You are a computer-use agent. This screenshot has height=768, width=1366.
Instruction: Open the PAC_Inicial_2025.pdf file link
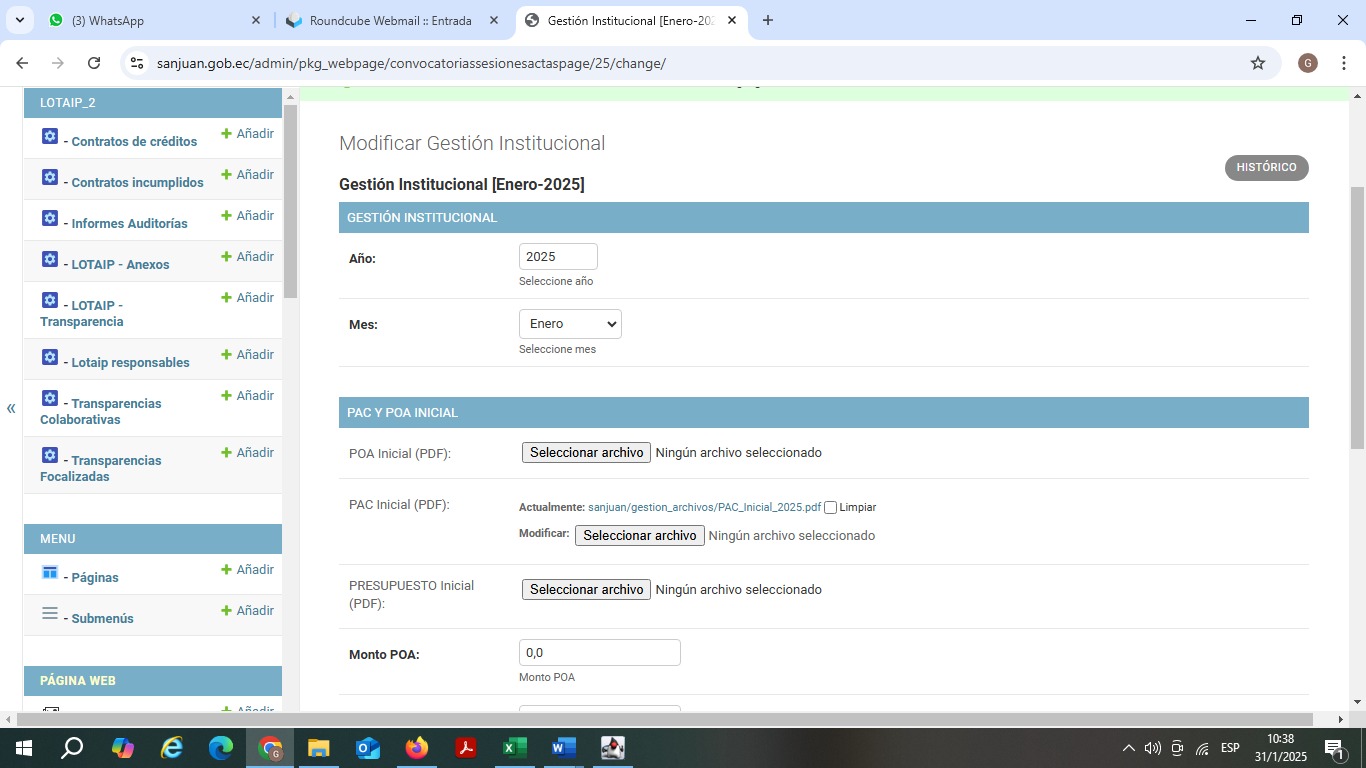[704, 507]
